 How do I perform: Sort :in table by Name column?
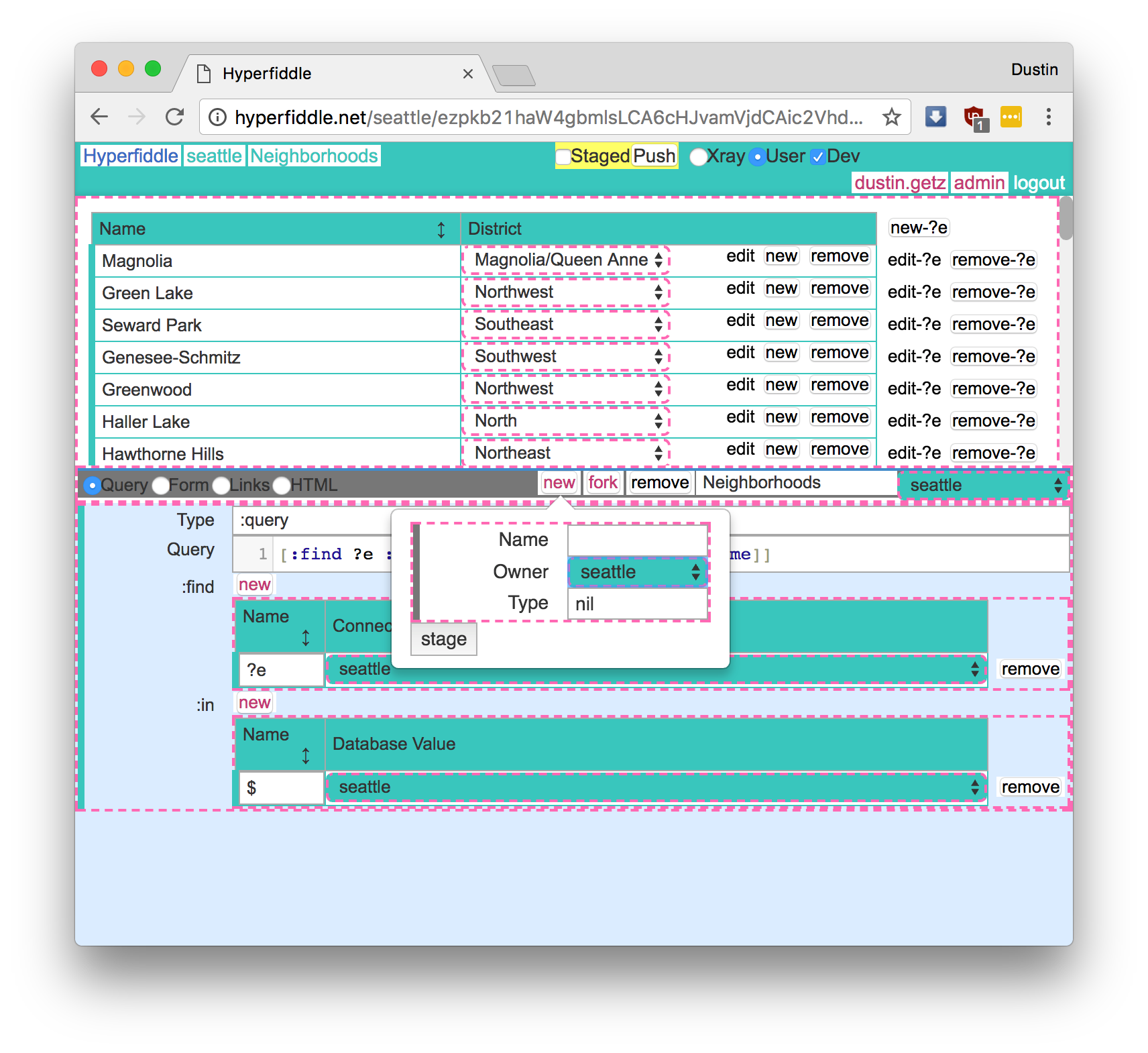(306, 756)
